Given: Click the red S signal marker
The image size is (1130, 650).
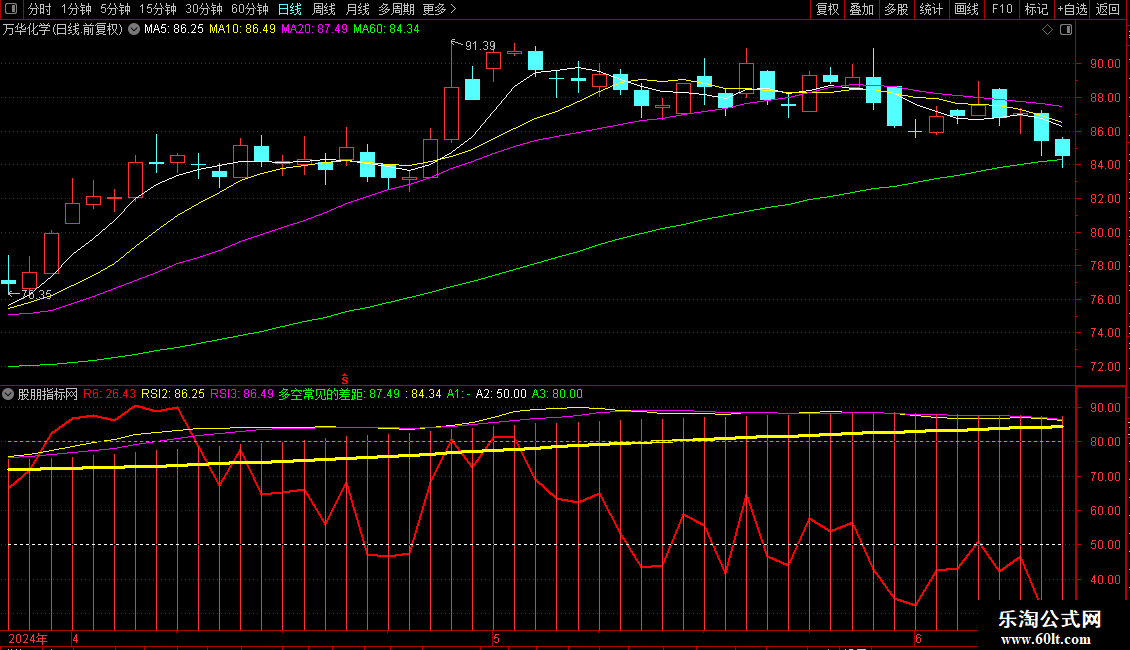Looking at the screenshot, I should pyautogui.click(x=344, y=378).
